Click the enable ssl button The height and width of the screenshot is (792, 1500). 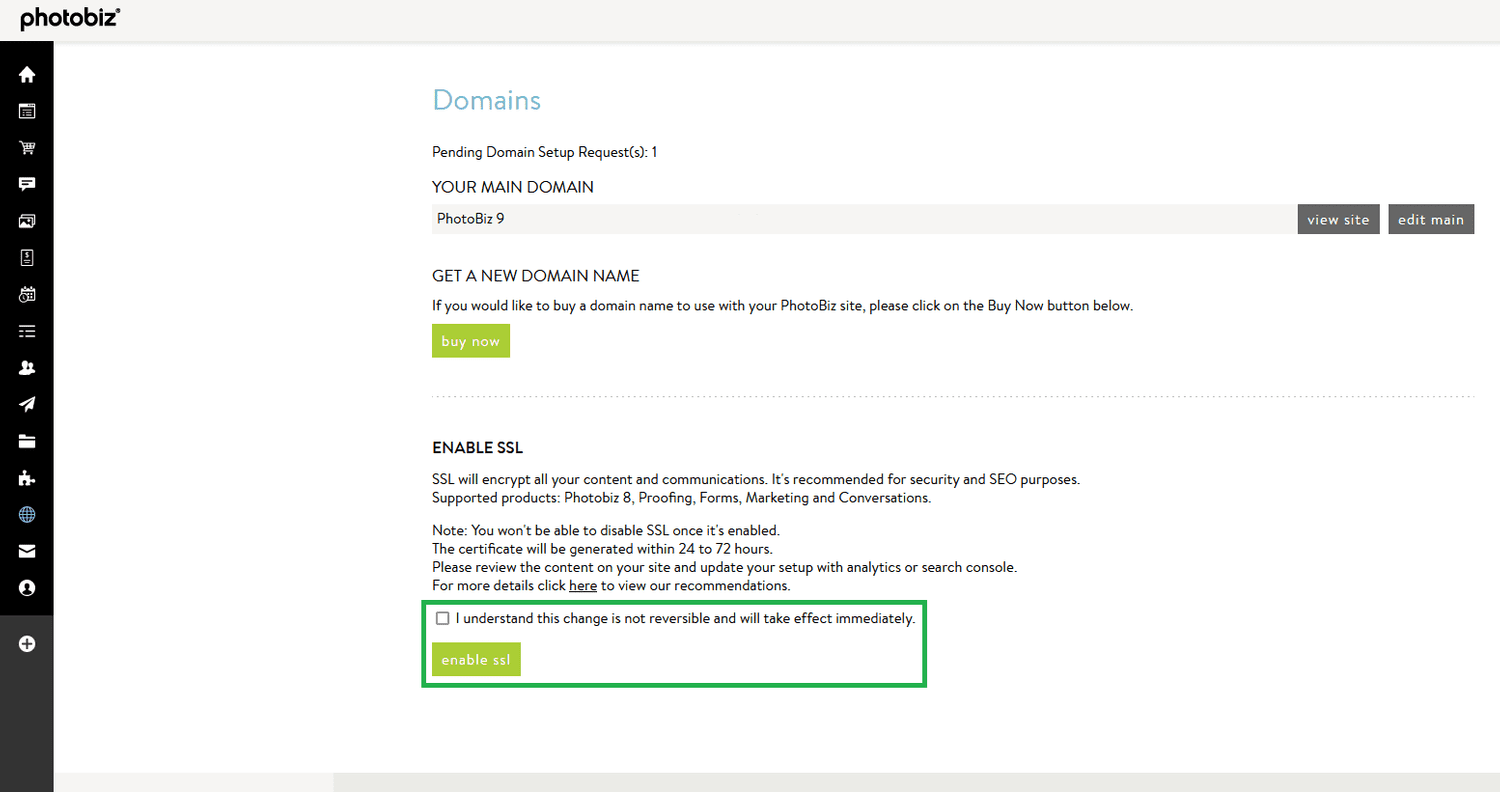tap(476, 658)
